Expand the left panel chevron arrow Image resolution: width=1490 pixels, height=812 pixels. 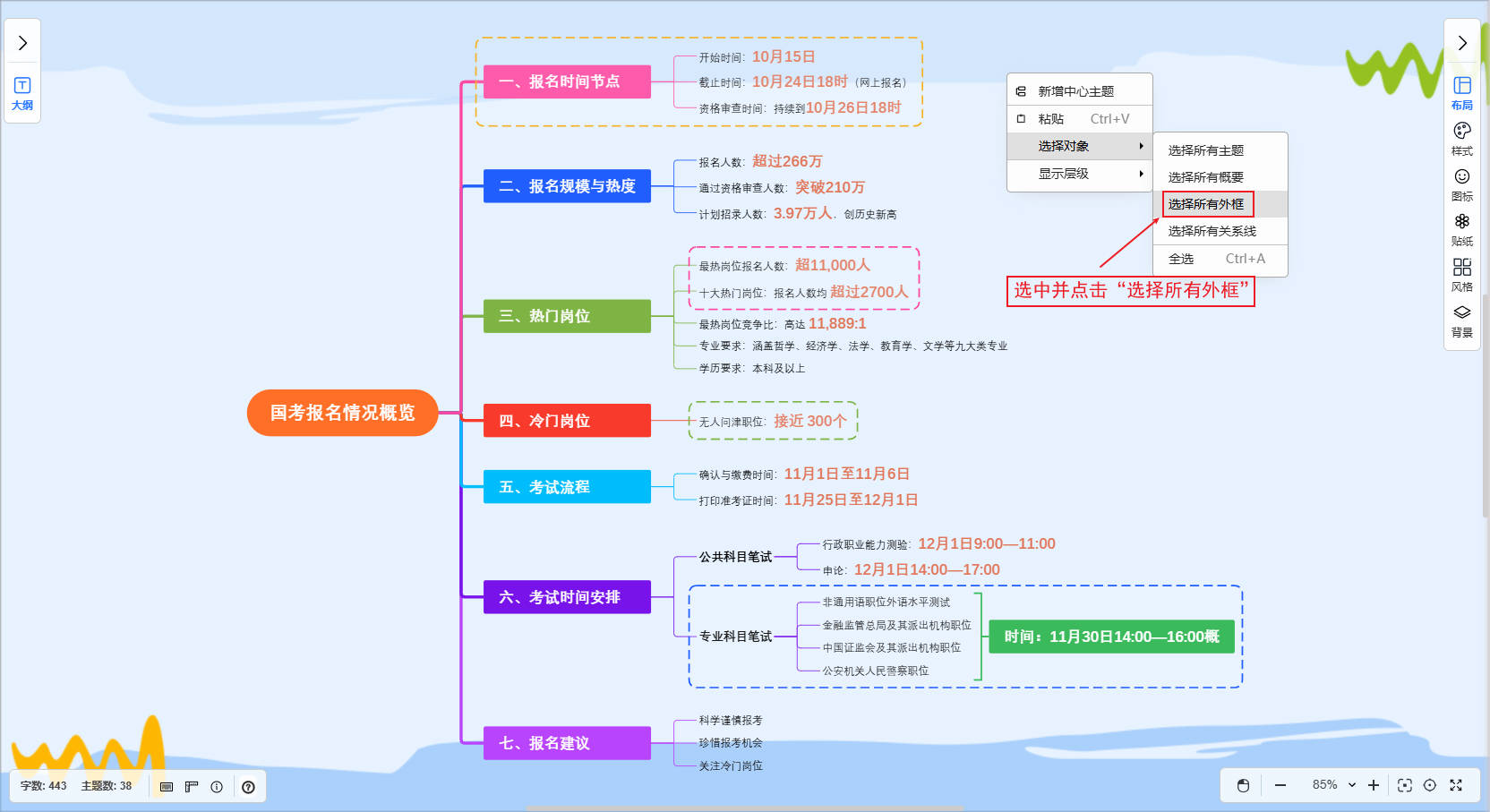click(x=22, y=43)
